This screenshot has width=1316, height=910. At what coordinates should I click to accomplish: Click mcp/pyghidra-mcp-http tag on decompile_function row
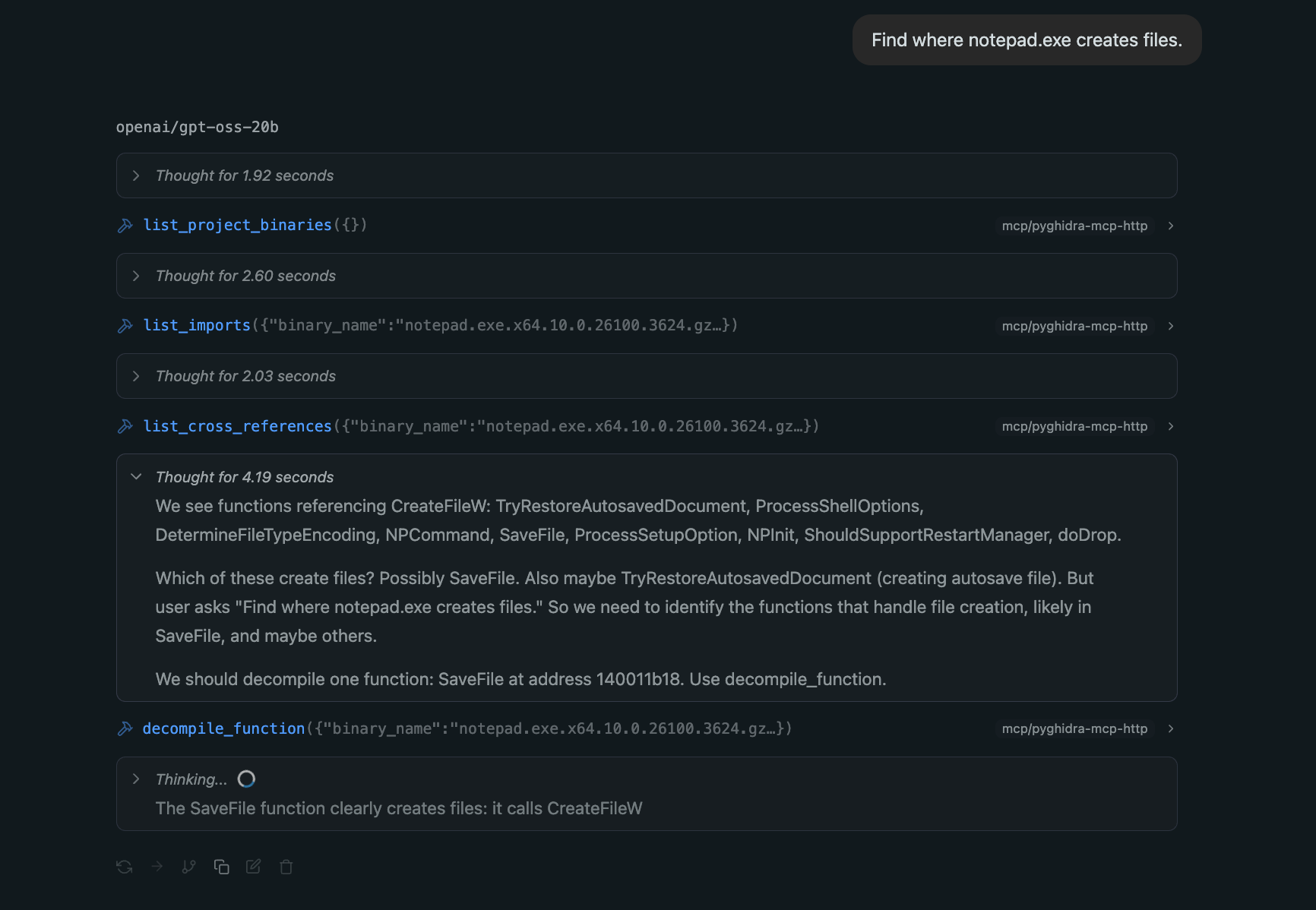(x=1074, y=728)
